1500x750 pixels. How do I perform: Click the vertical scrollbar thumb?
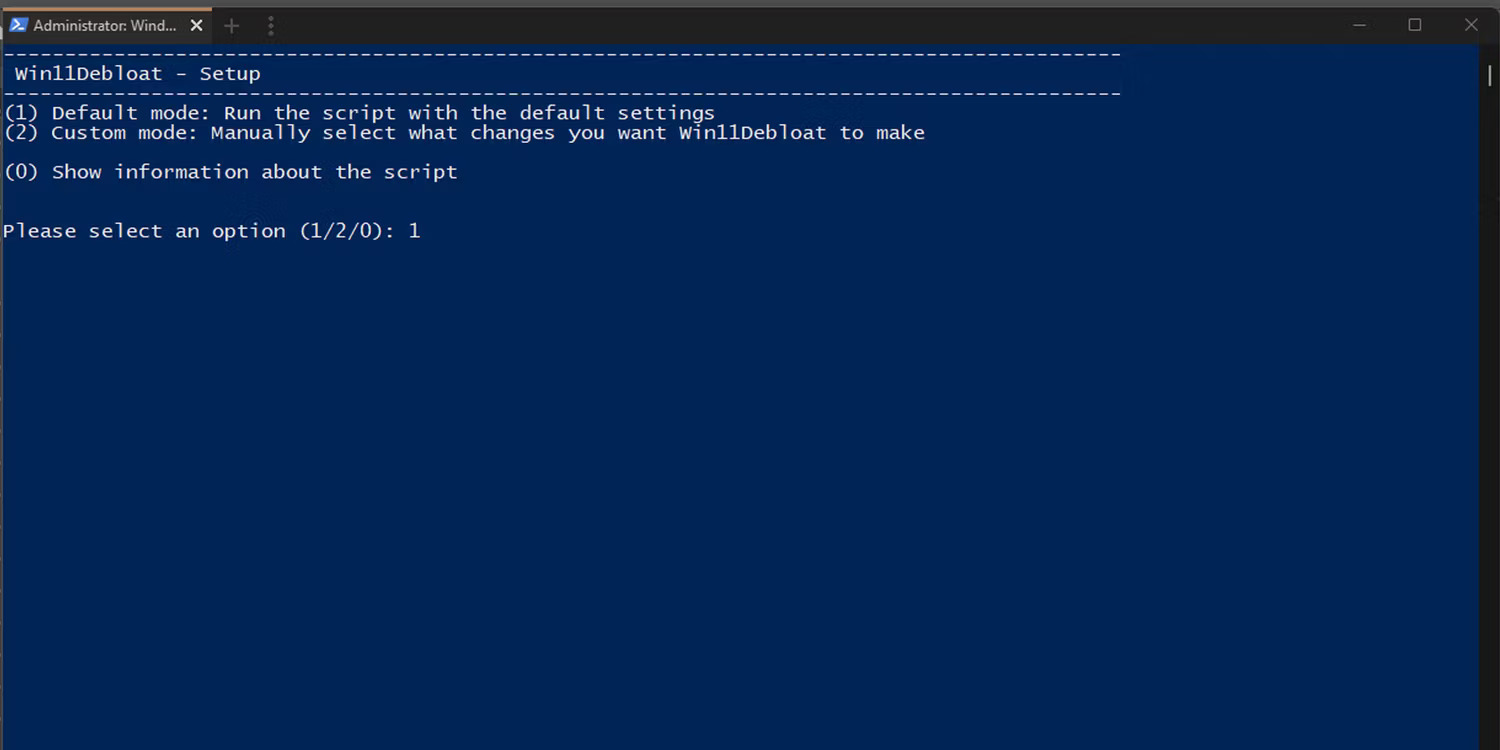click(1490, 75)
